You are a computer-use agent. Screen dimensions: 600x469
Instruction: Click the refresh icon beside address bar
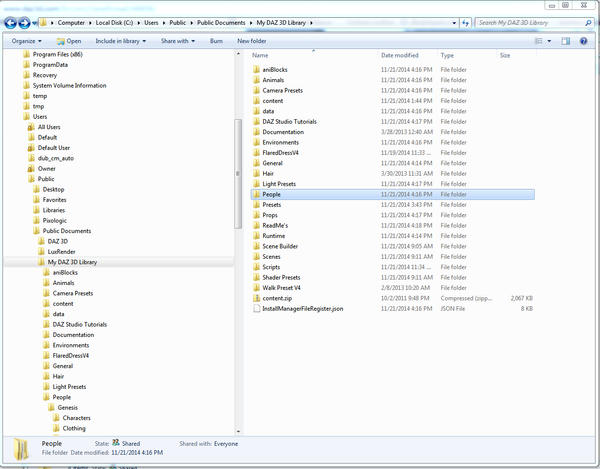tap(465, 23)
